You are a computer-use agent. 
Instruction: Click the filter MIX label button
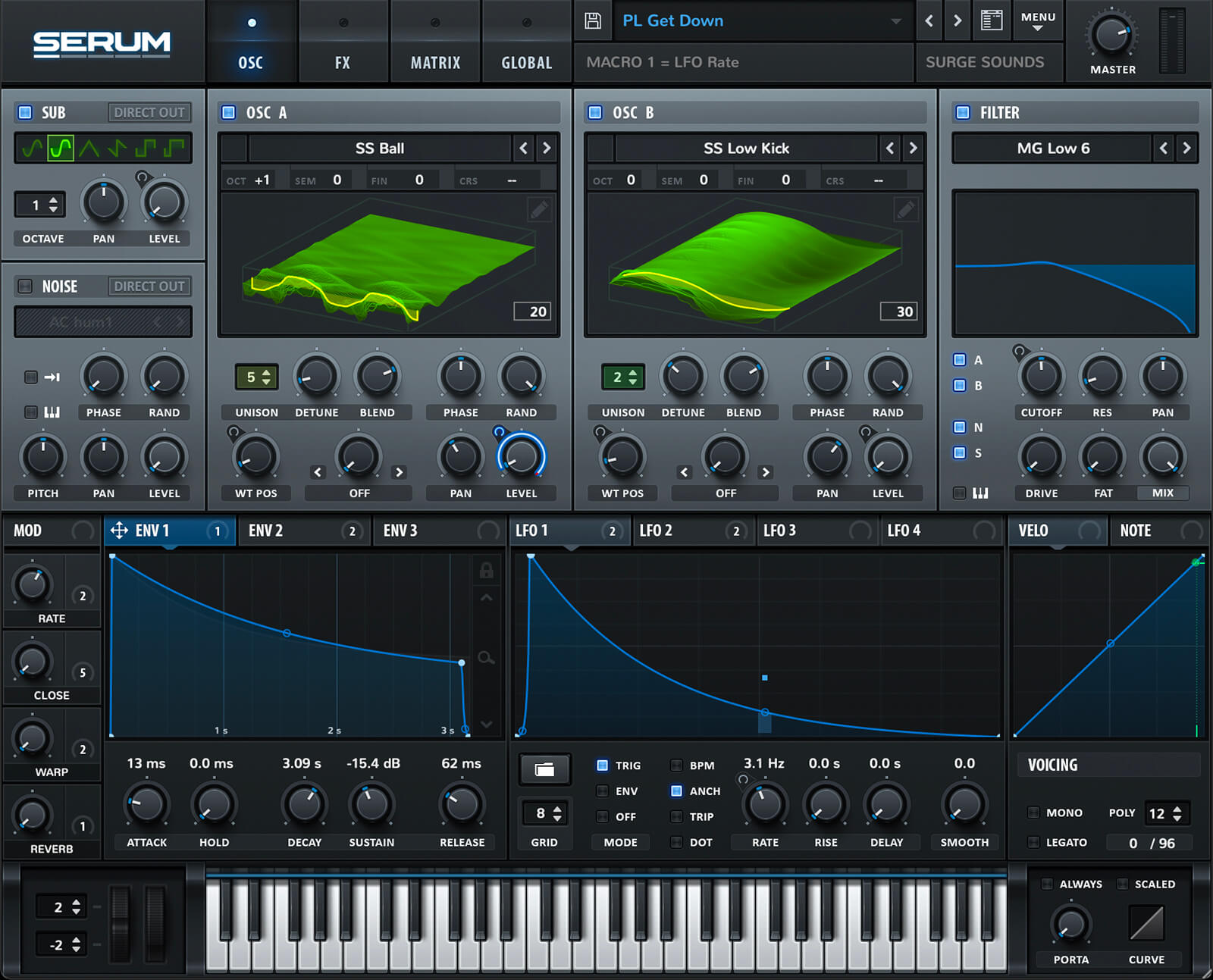(1162, 493)
